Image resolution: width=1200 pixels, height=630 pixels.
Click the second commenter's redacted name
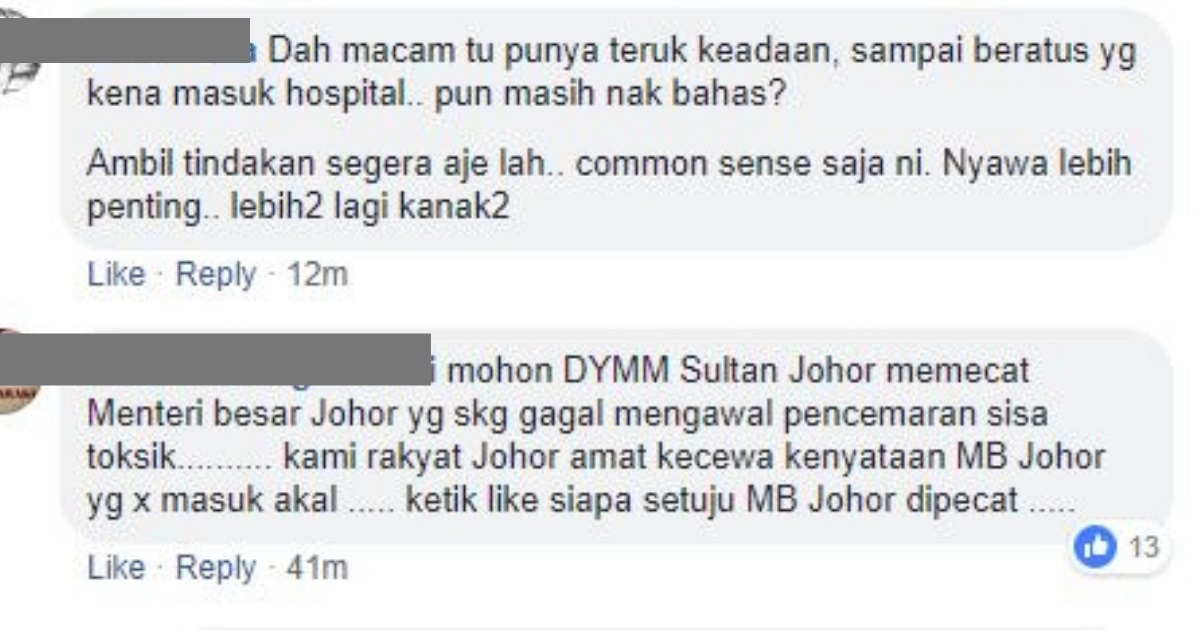[215, 358]
